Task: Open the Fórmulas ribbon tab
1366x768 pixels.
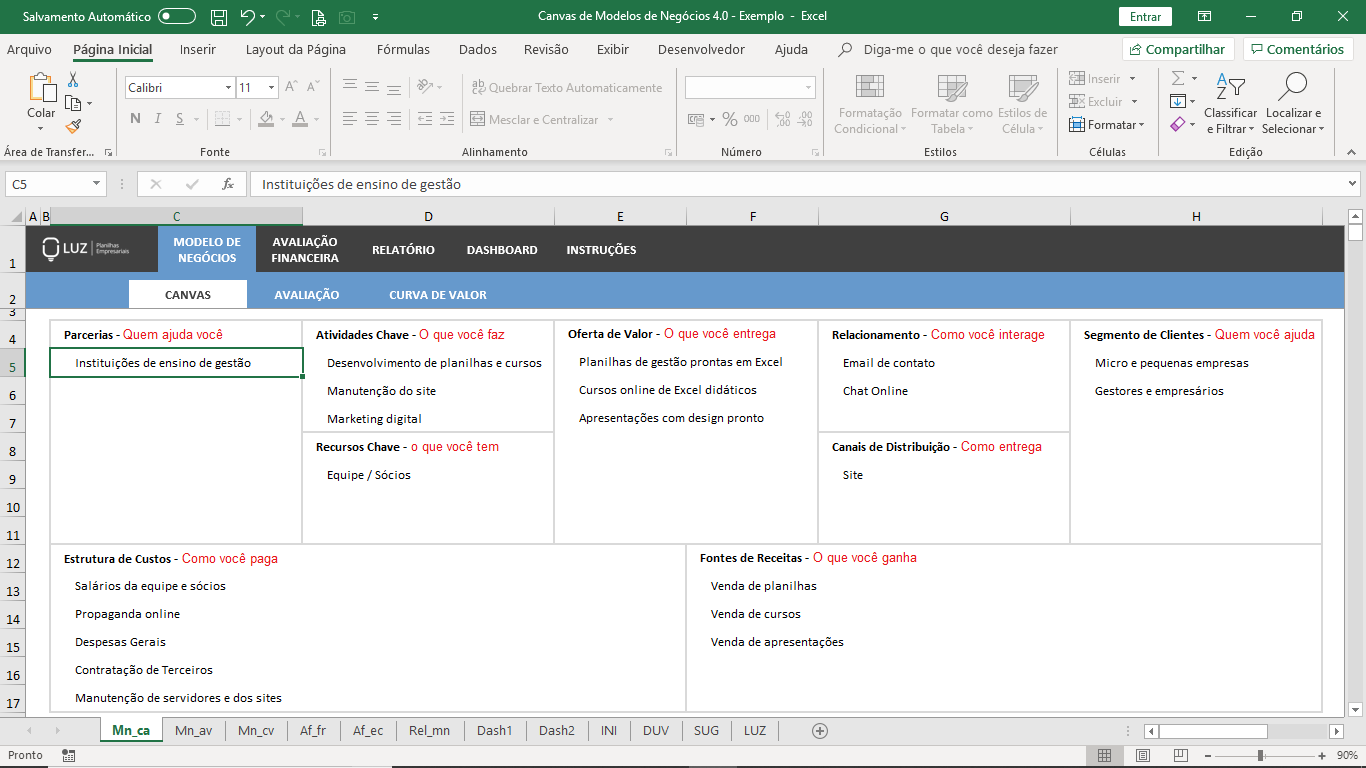Action: tap(403, 49)
